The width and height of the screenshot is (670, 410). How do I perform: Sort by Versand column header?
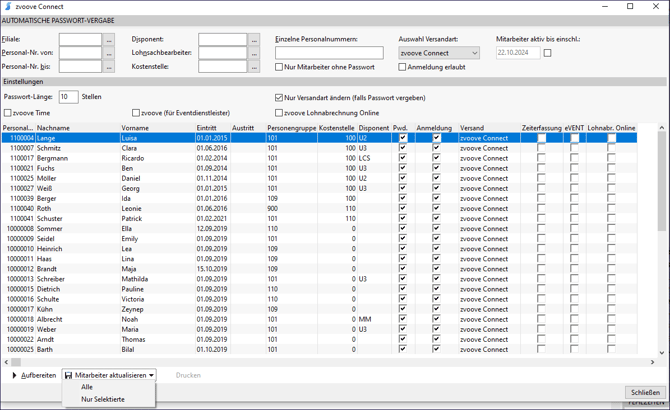pos(489,128)
